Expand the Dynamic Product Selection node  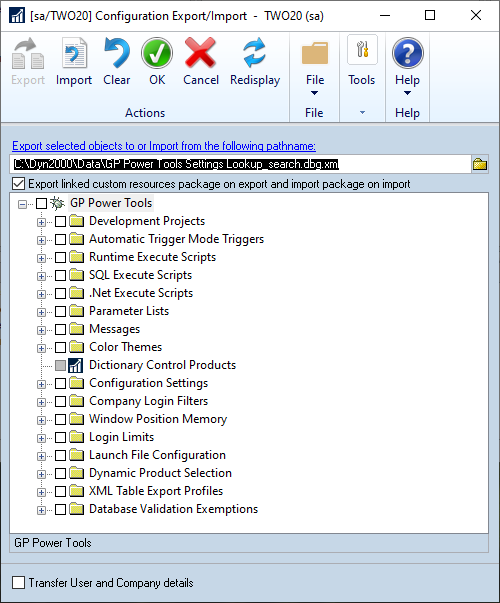pos(41,475)
